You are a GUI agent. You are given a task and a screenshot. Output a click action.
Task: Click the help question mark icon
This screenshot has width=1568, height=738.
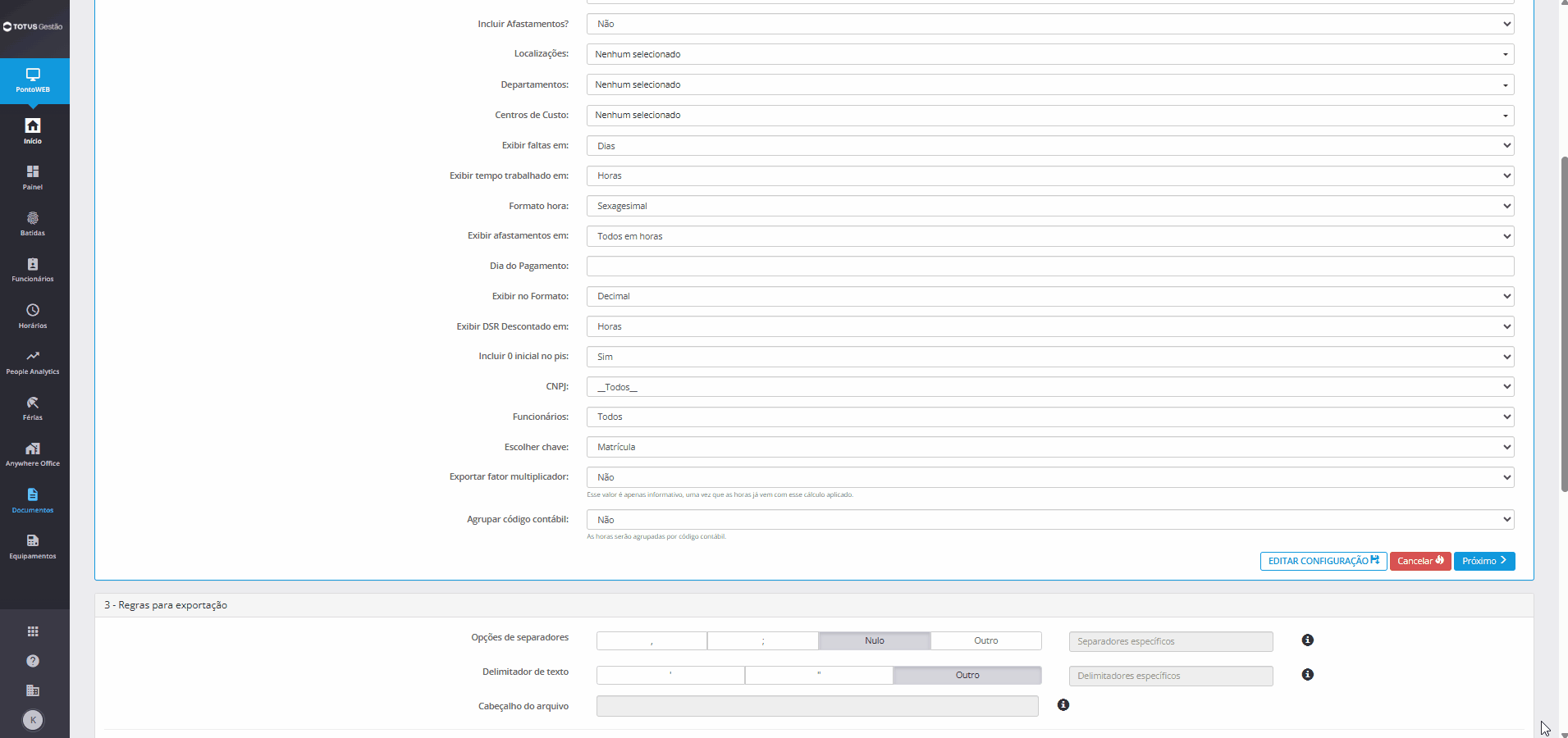[x=33, y=661]
